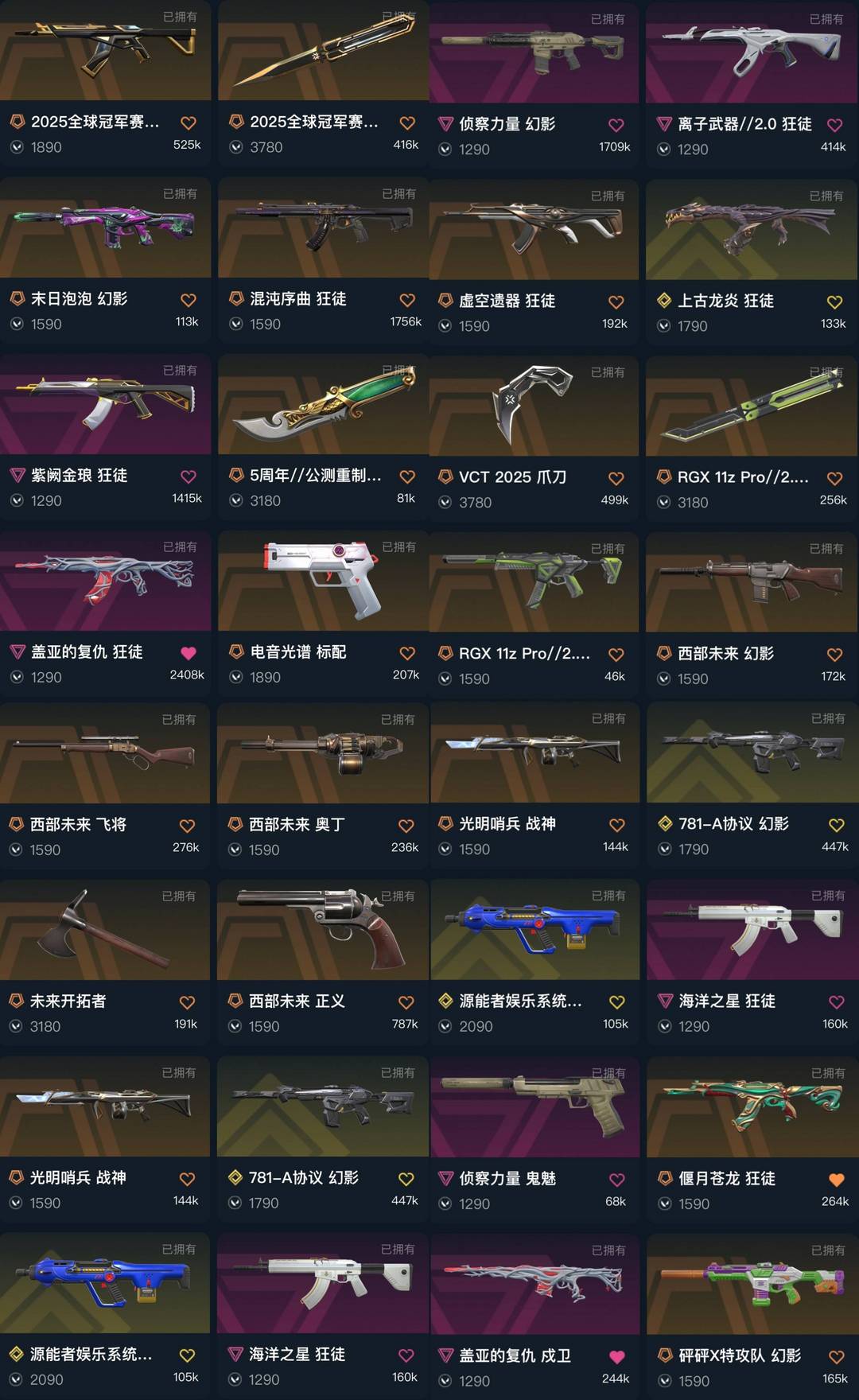Click the 3180 price of 5周年//公测重制
859x1400 pixels.
click(265, 501)
